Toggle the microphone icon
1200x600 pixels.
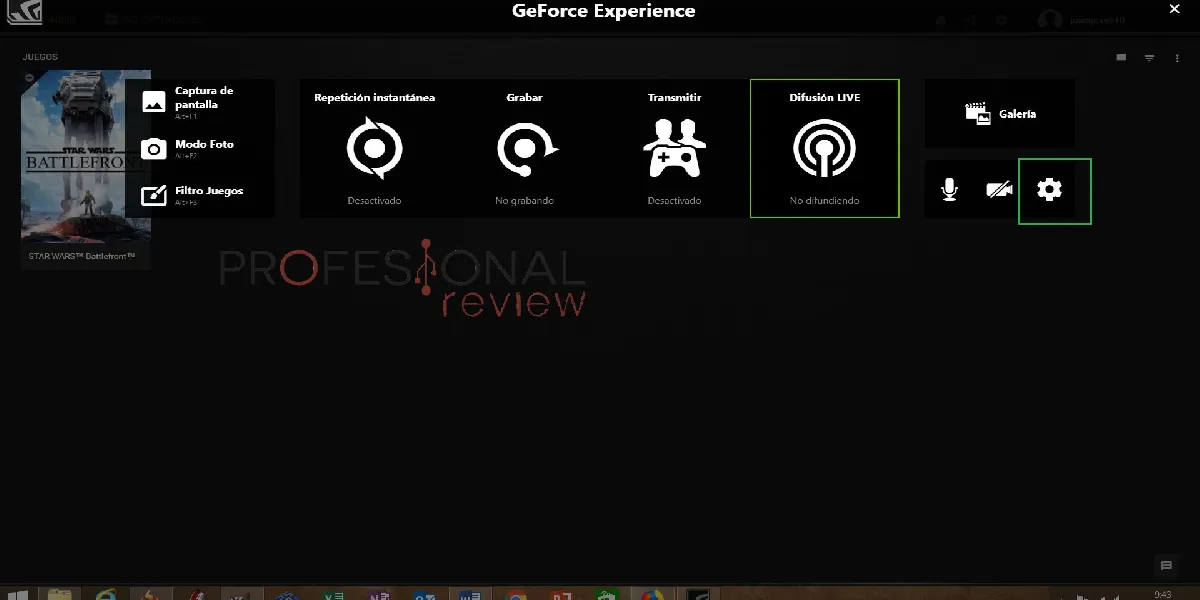pyautogui.click(x=950, y=190)
